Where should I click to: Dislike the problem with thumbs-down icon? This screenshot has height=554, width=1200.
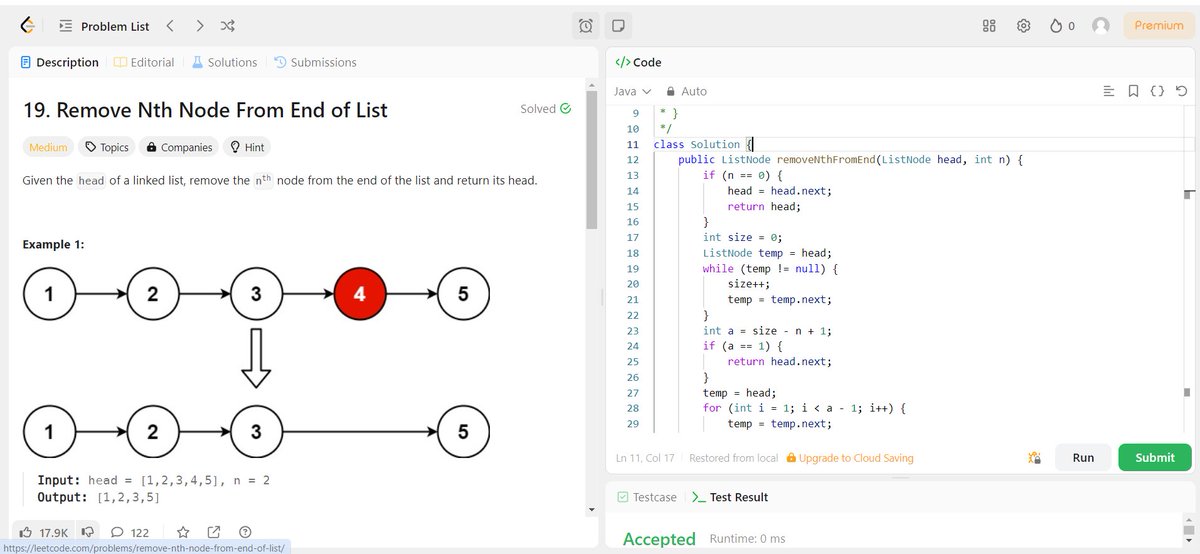[x=89, y=532]
